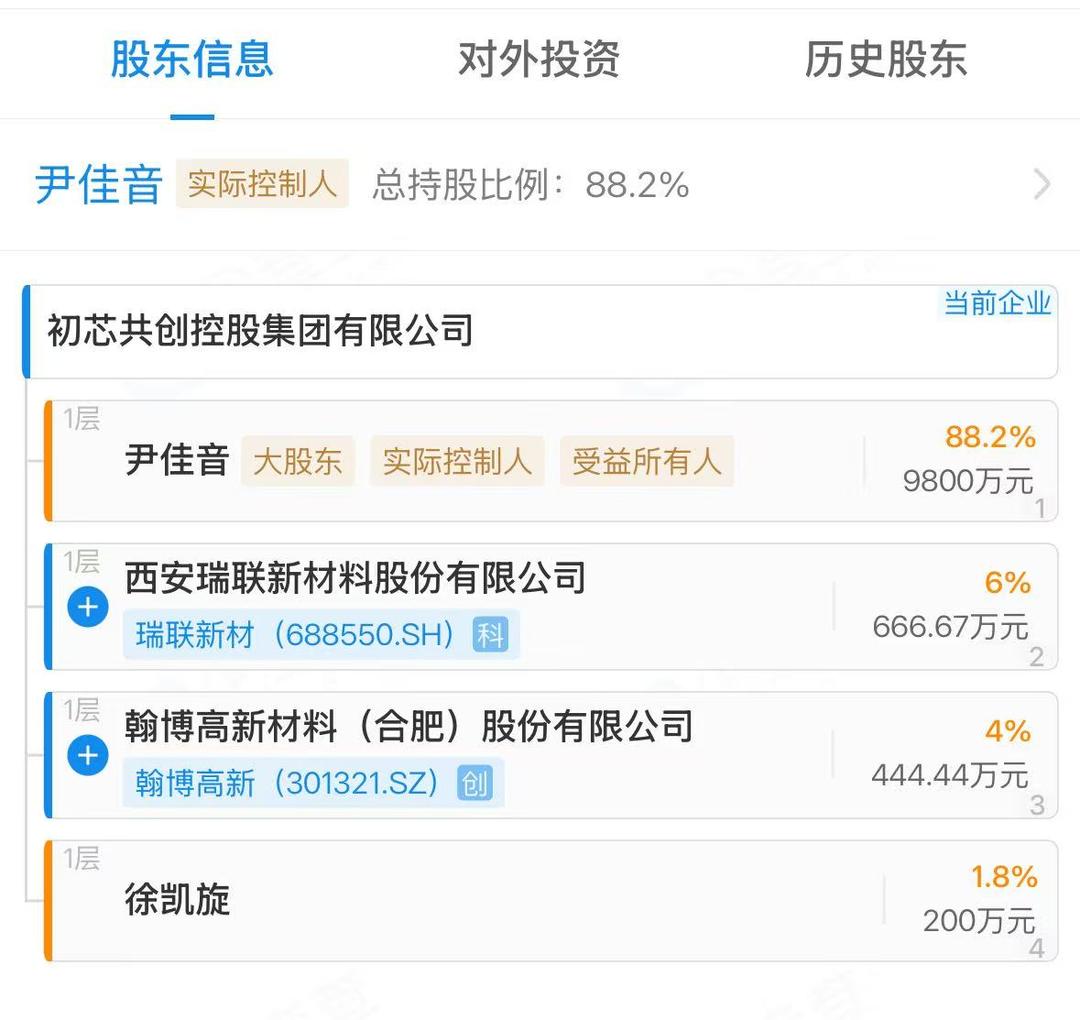Click the 大股东 tag on 尹佳音 row
1080x1020 pixels.
tap(297, 461)
